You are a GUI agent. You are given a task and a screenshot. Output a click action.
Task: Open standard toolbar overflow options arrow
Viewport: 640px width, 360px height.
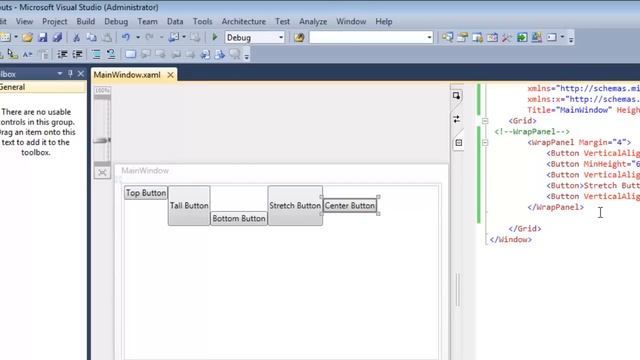(x=571, y=39)
